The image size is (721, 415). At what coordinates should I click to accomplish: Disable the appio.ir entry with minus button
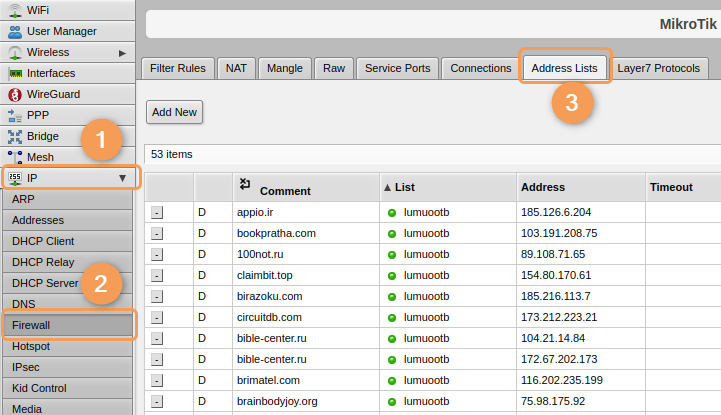point(157,212)
